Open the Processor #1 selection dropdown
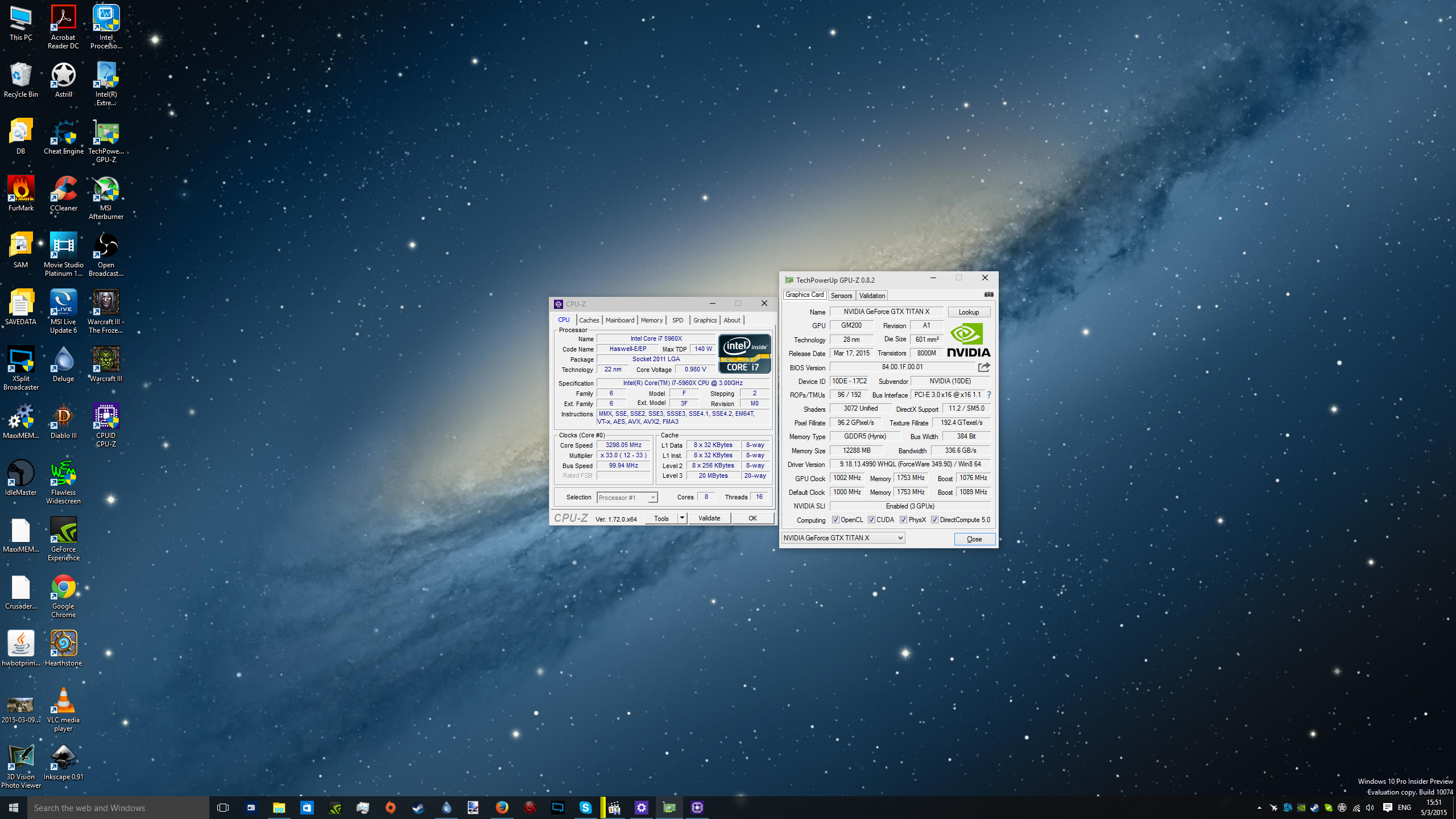 pos(627,498)
